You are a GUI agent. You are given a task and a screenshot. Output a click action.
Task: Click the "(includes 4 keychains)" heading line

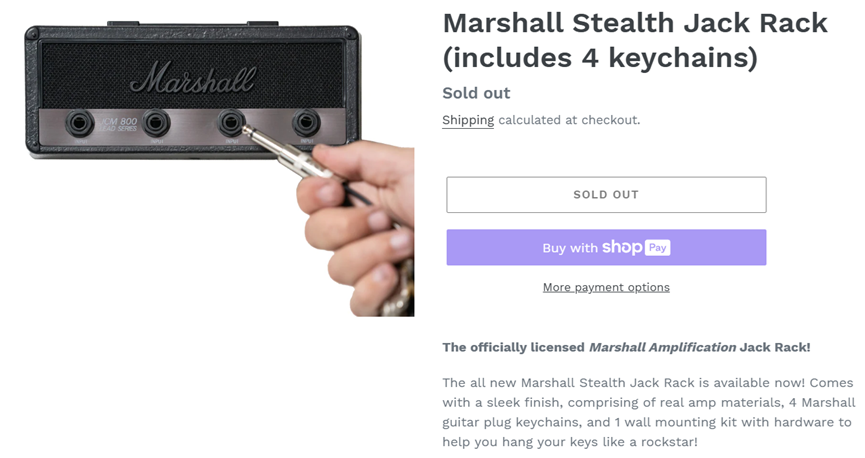coord(599,58)
